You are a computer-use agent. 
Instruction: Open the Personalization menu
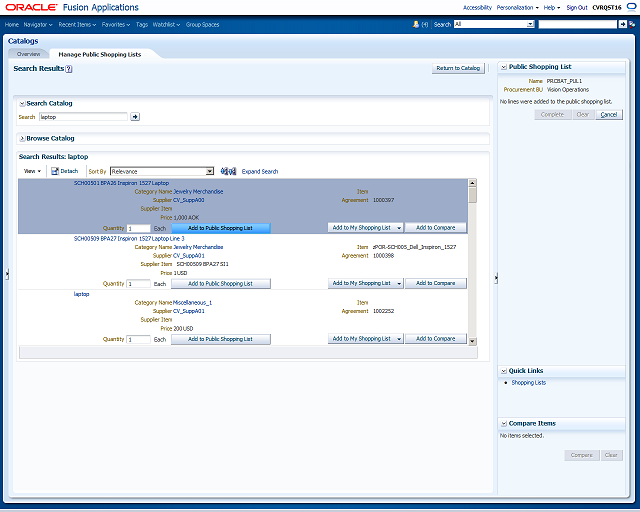click(518, 7)
